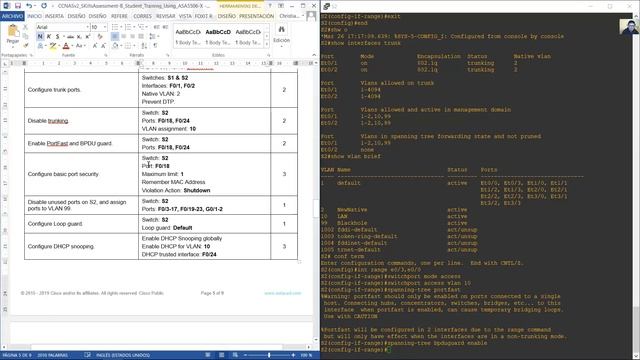The height and width of the screenshot is (360, 640).
Task: Click the INGLÉS (ESTADOS UNIDOS) language indicator
Action: click(123, 355)
